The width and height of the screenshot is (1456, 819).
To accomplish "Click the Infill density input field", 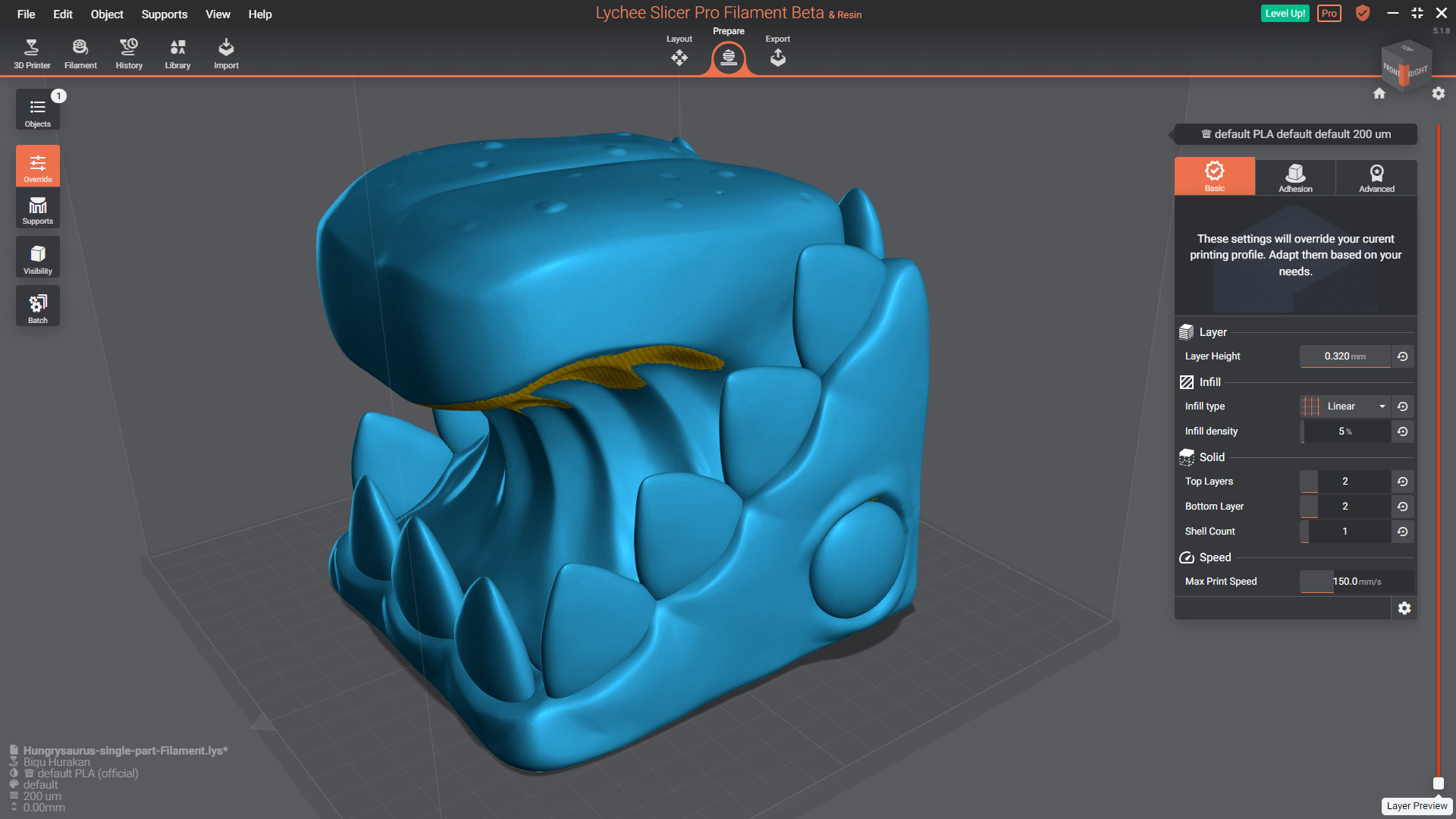I will tap(1345, 431).
